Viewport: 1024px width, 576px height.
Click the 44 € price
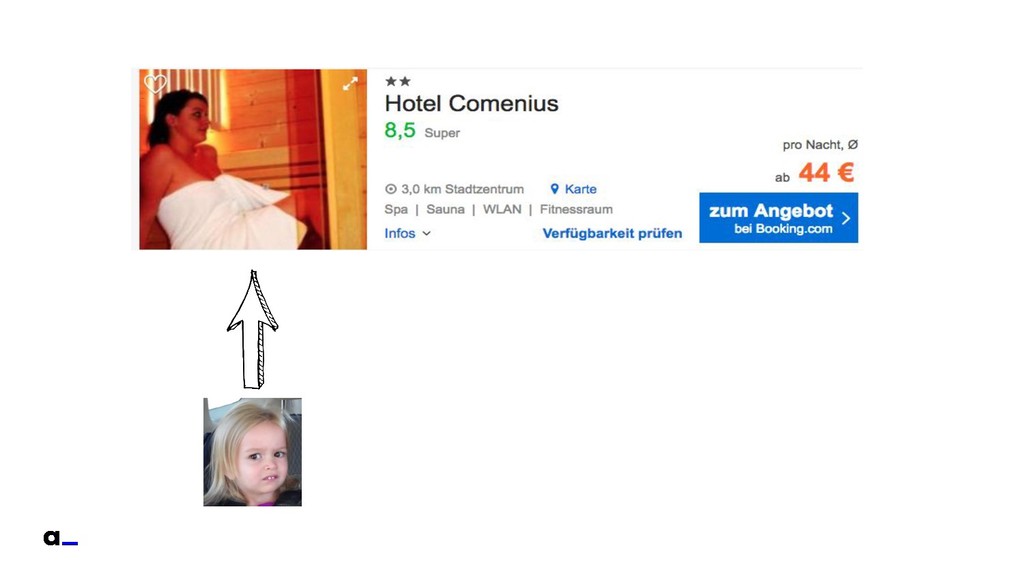(826, 172)
